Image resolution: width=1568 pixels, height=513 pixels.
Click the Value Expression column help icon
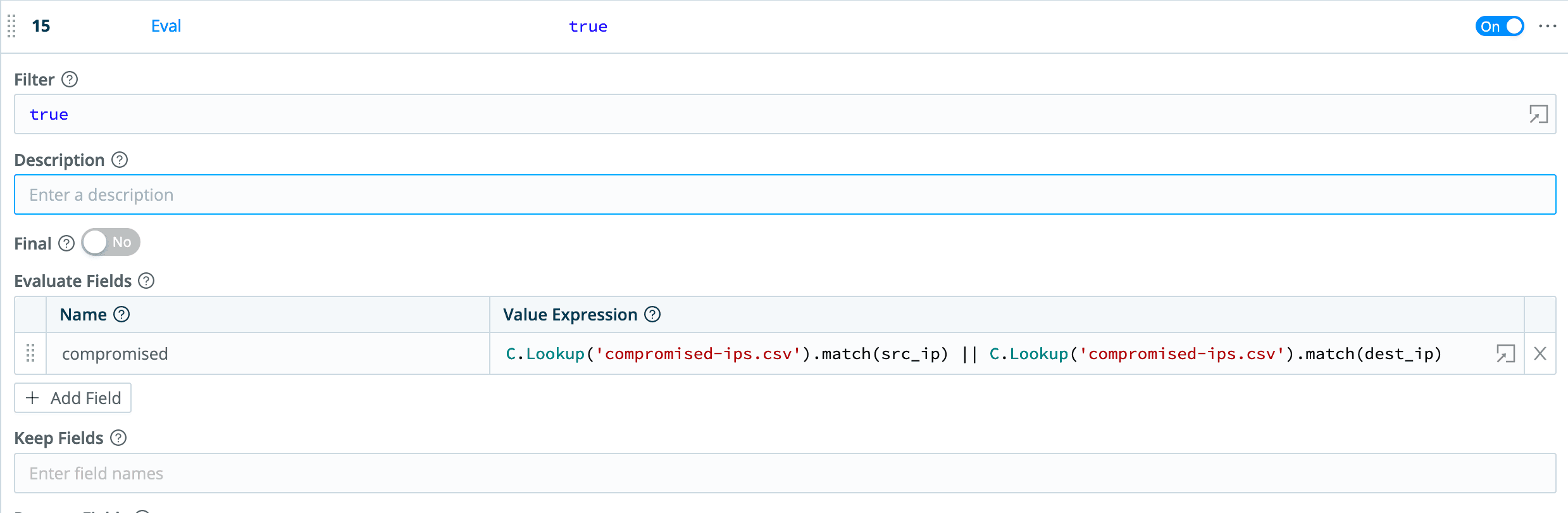652,315
